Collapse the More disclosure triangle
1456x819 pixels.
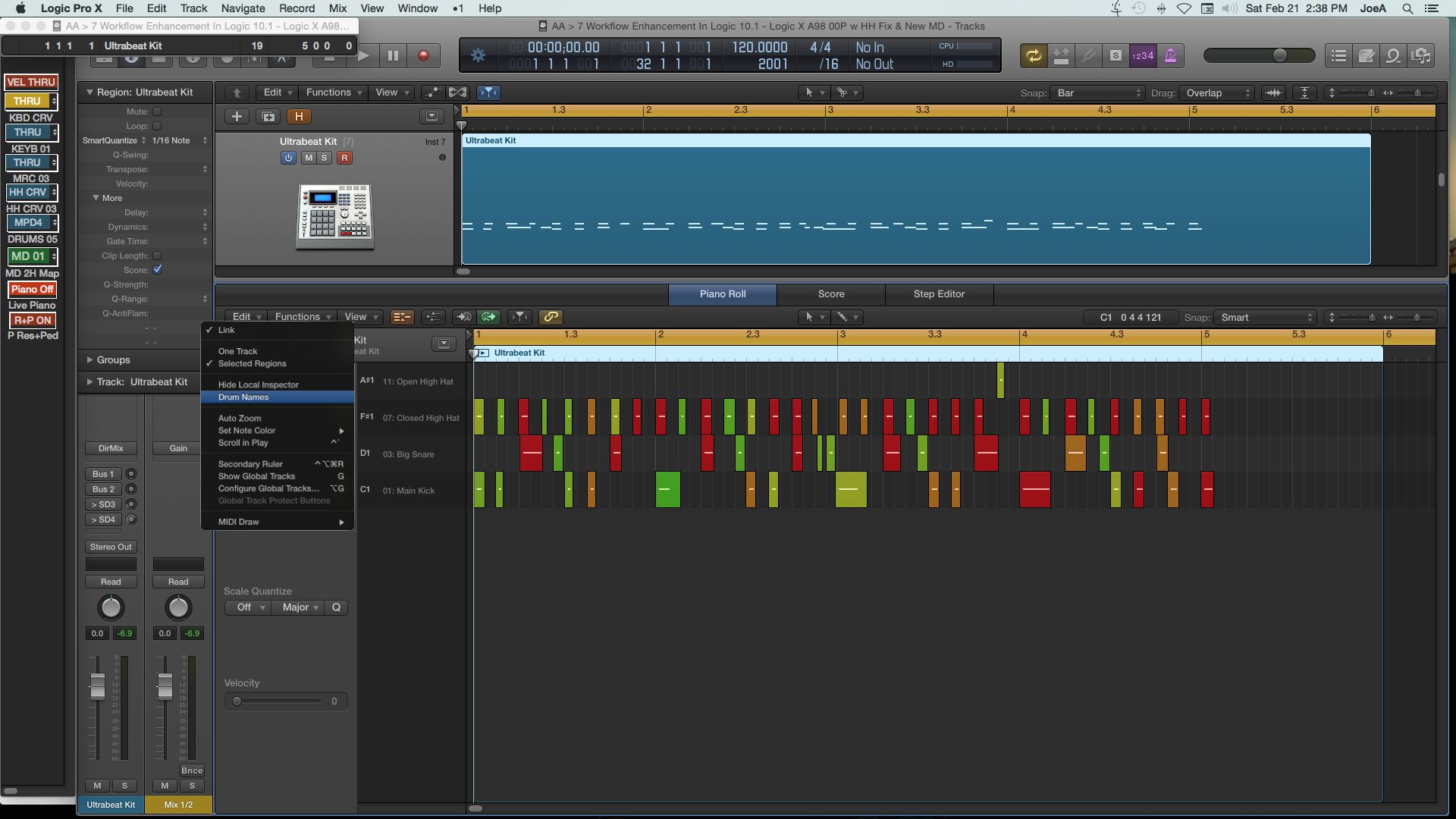(x=96, y=198)
